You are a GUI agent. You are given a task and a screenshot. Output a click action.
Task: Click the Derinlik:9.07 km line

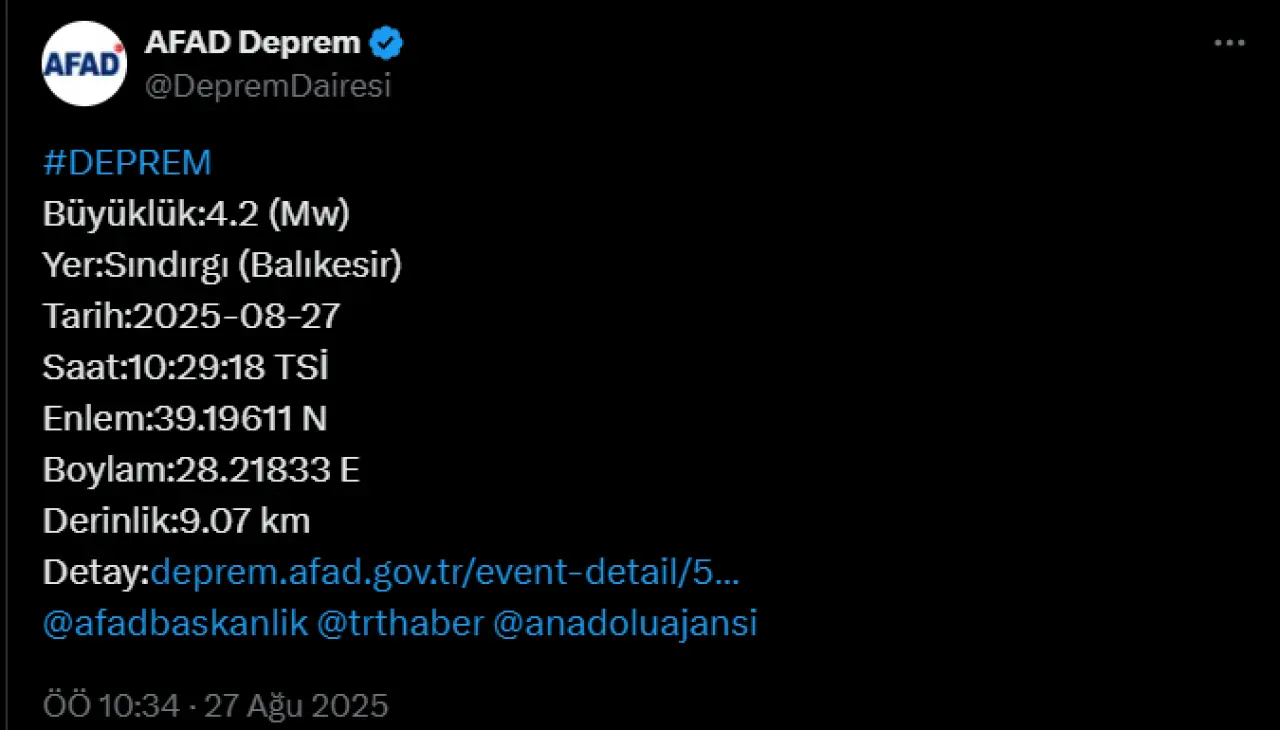click(x=176, y=521)
